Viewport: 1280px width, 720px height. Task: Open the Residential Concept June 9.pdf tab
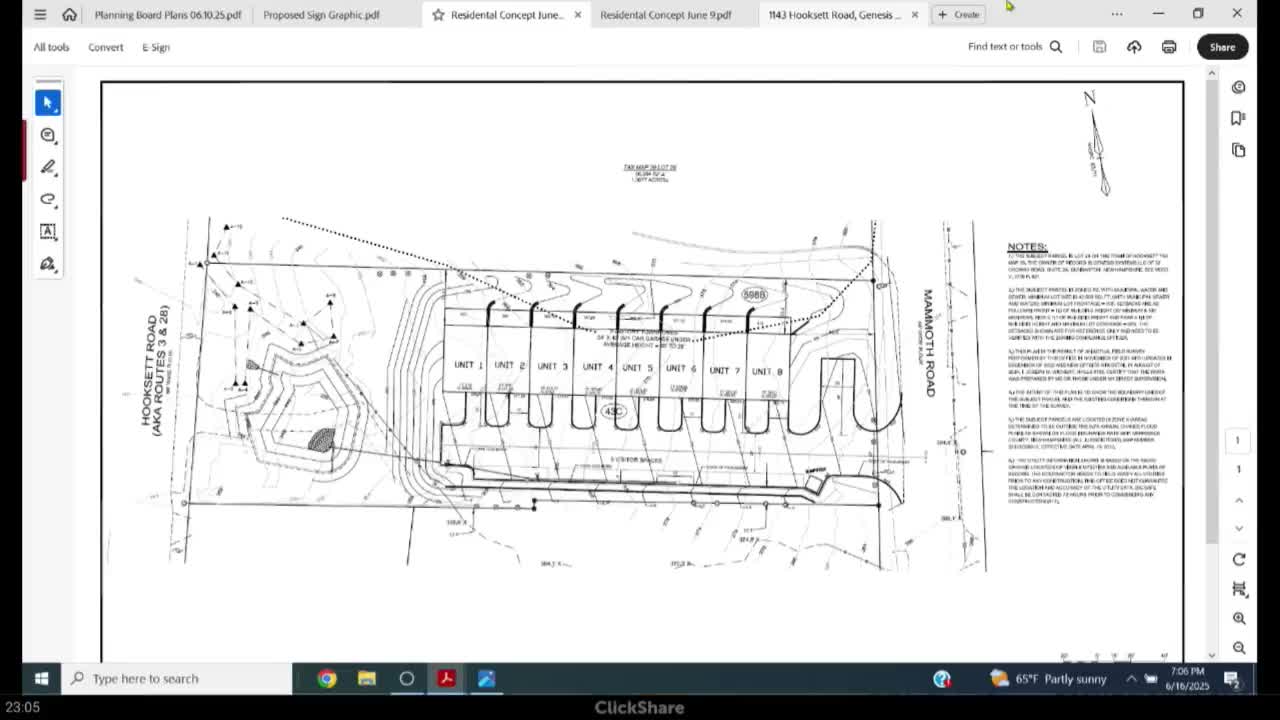pyautogui.click(x=666, y=15)
